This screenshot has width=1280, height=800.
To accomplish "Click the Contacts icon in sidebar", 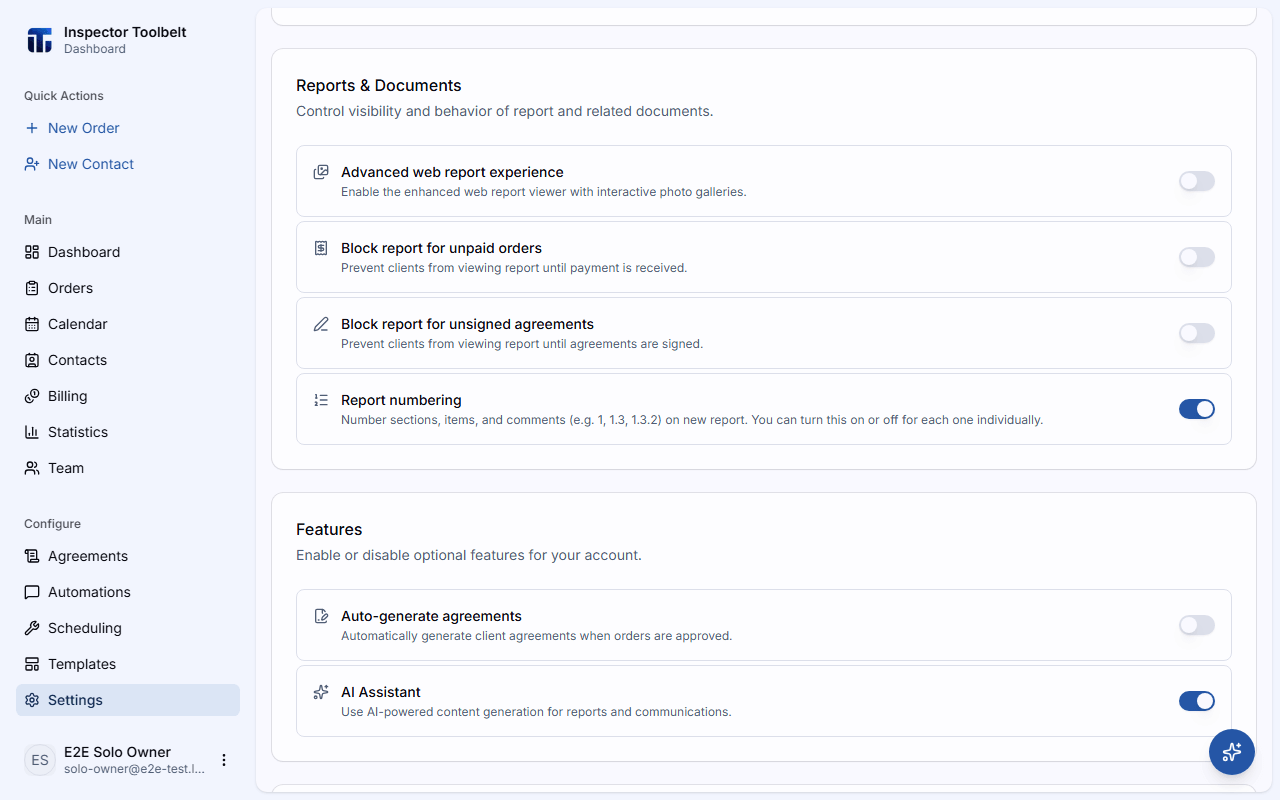I will coord(32,360).
